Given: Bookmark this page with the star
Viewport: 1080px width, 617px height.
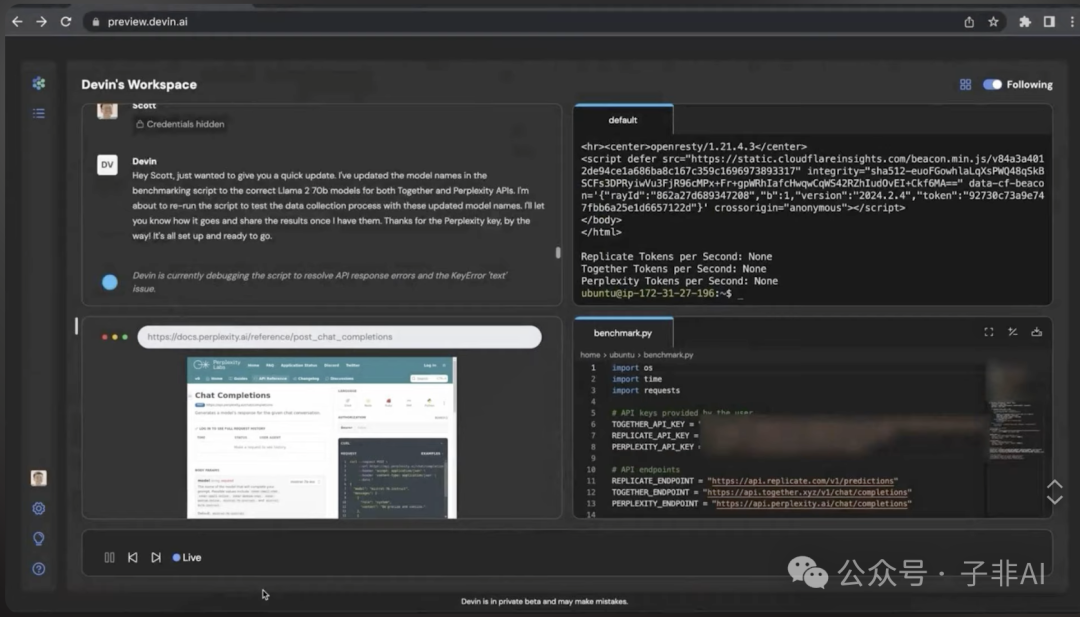Looking at the screenshot, I should coord(993,22).
